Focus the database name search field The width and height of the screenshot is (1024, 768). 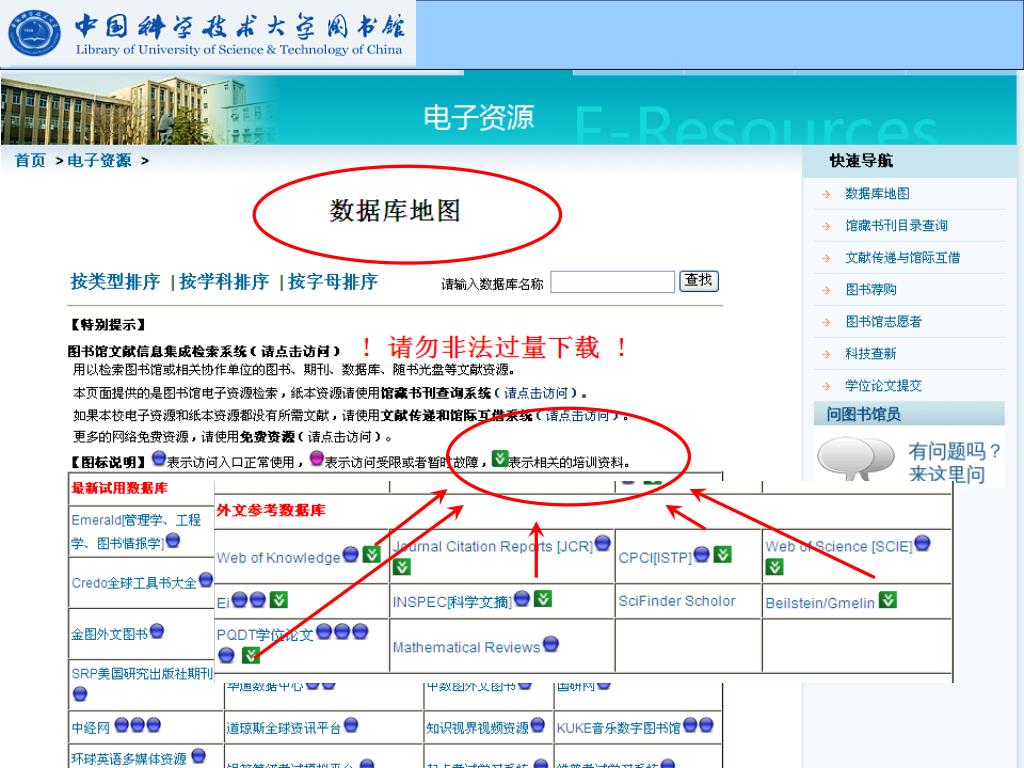click(612, 282)
